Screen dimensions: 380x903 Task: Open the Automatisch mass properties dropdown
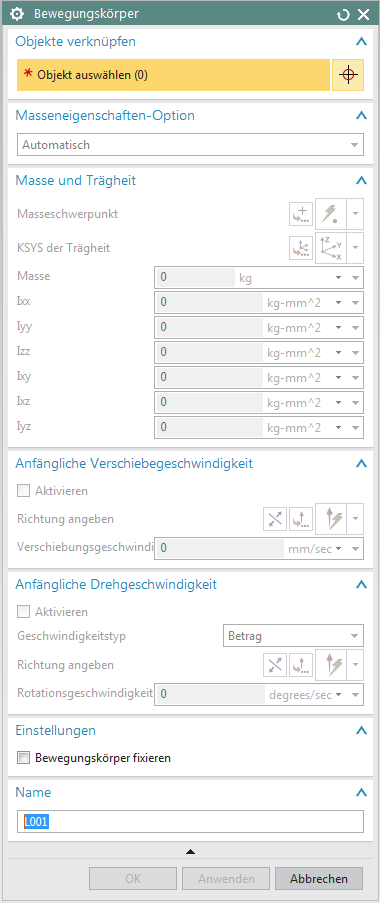coord(190,145)
